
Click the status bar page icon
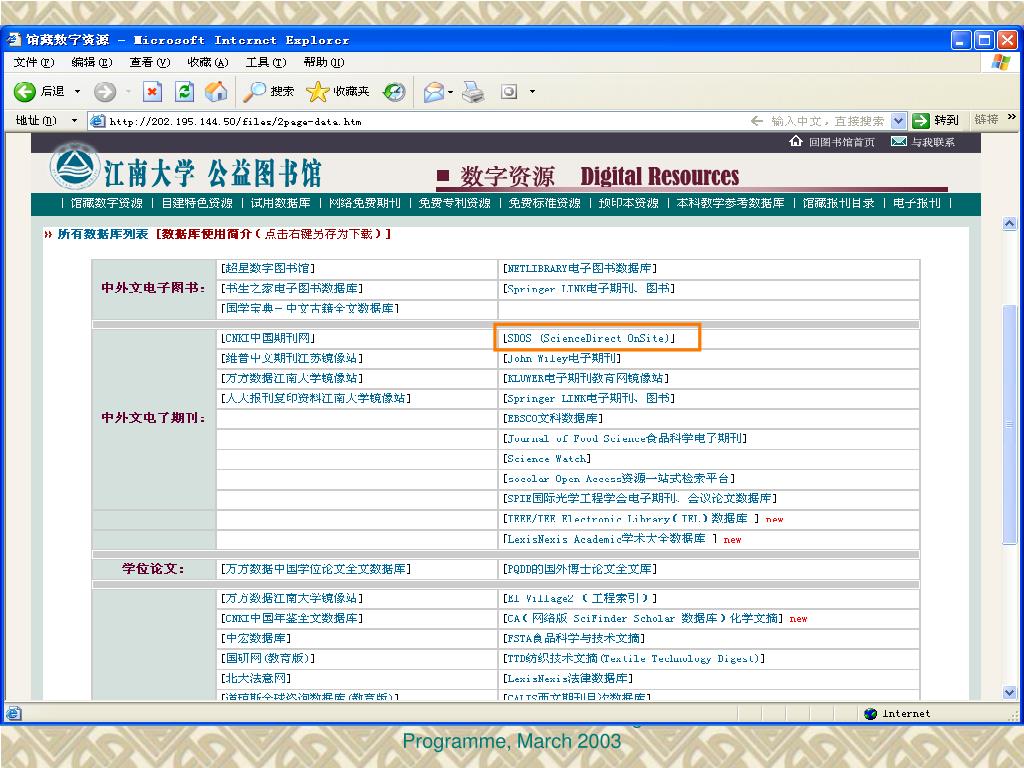[13, 714]
